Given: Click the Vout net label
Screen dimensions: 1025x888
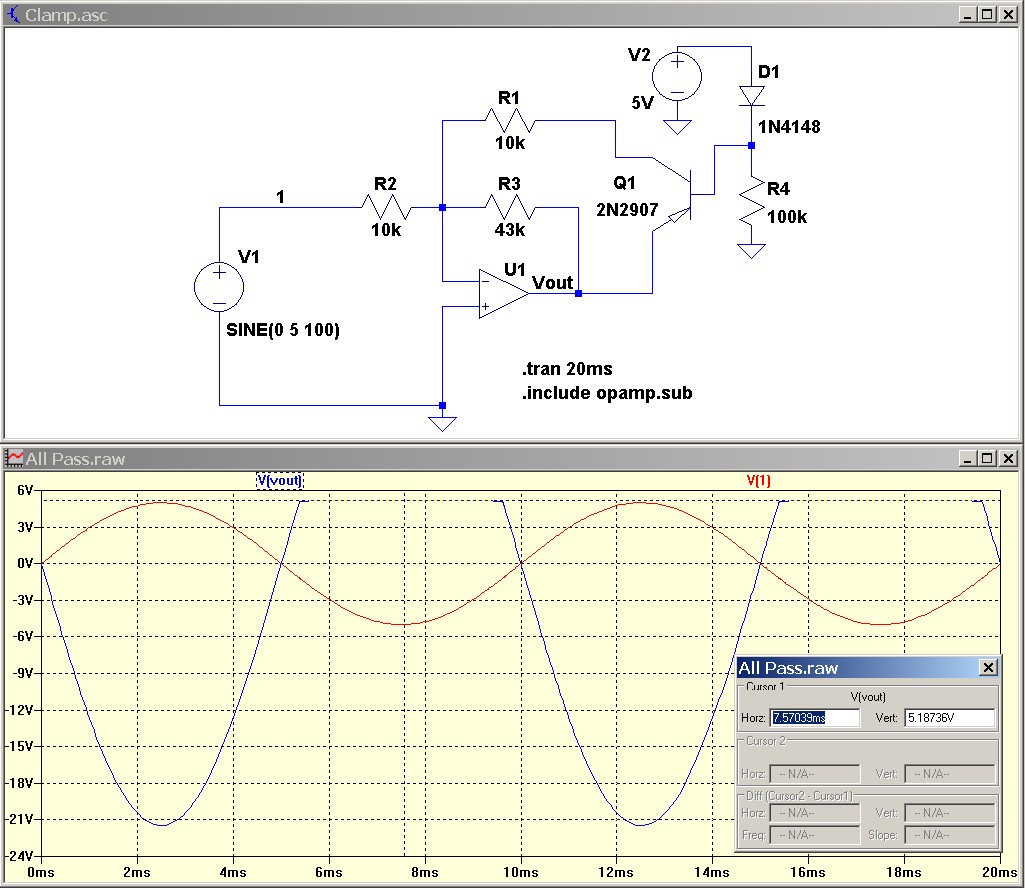Looking at the screenshot, I should pyautogui.click(x=552, y=282).
